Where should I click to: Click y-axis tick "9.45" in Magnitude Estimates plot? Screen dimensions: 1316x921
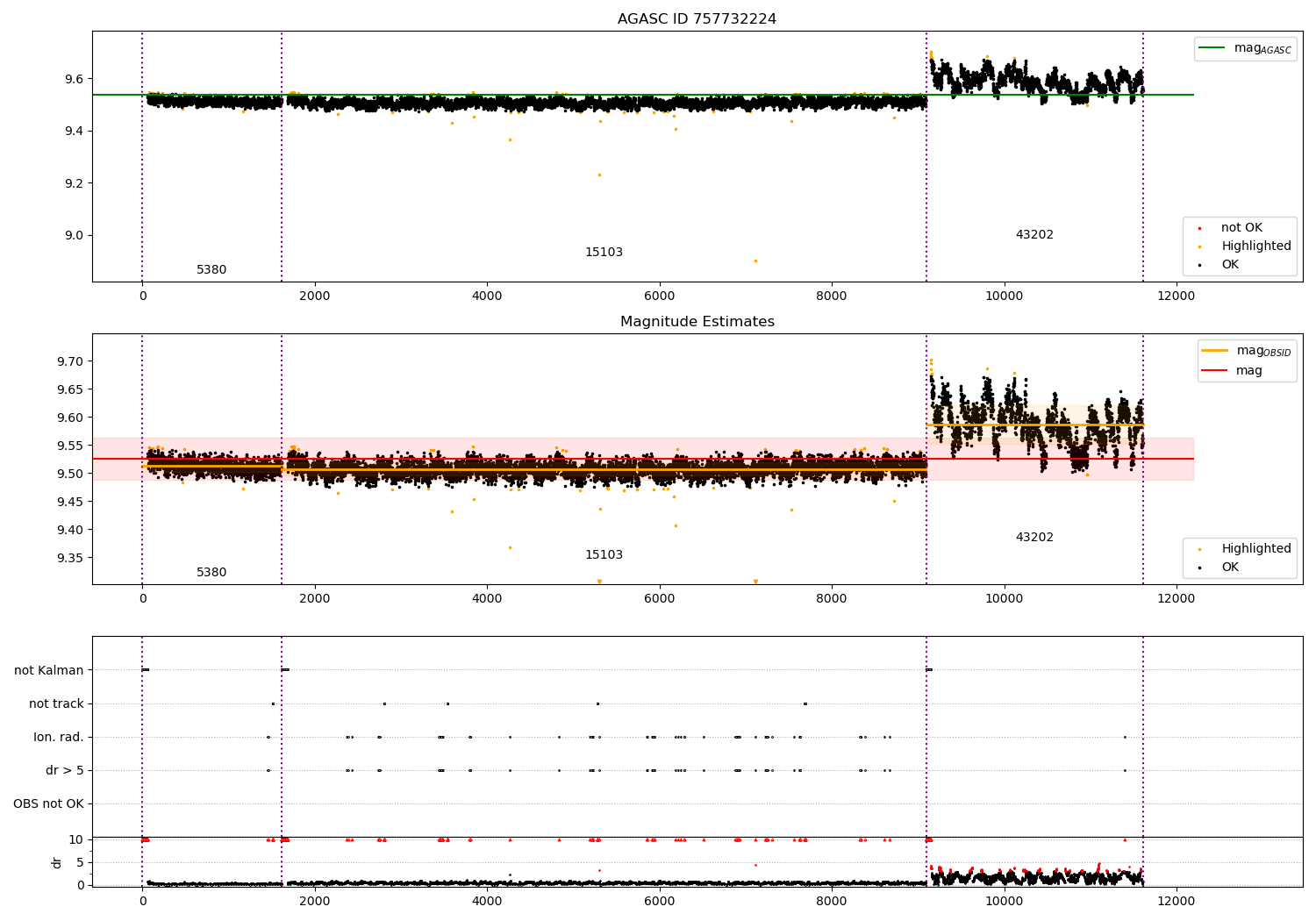71,502
